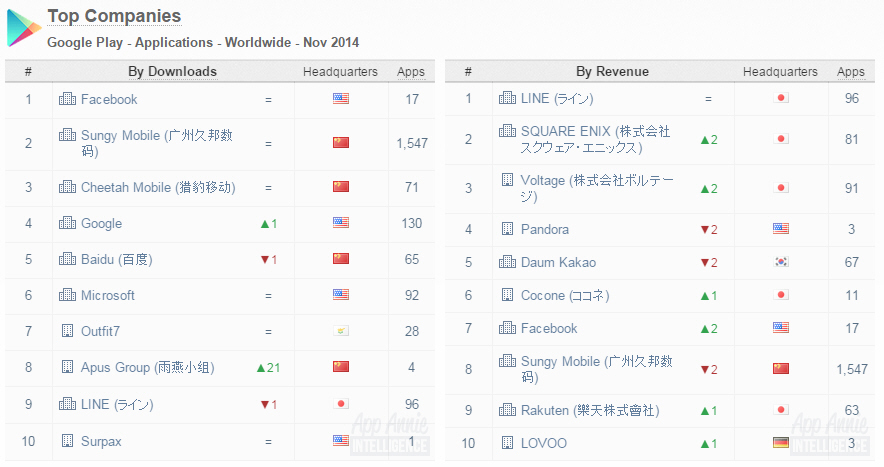Image resolution: width=884 pixels, height=467 pixels.
Task: Open the Apus Group company link
Action: 148,367
